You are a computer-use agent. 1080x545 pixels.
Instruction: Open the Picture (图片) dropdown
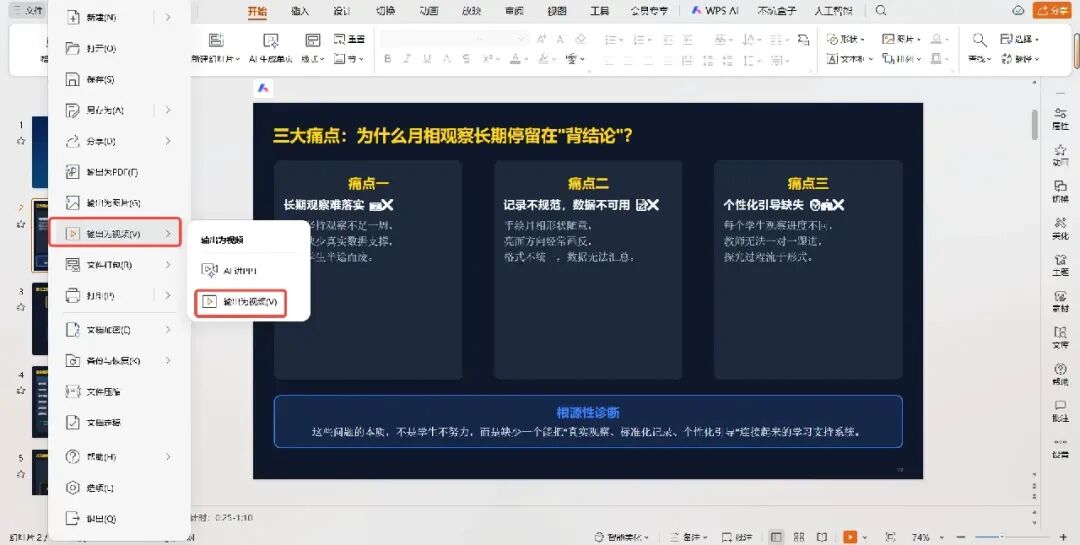coord(902,39)
